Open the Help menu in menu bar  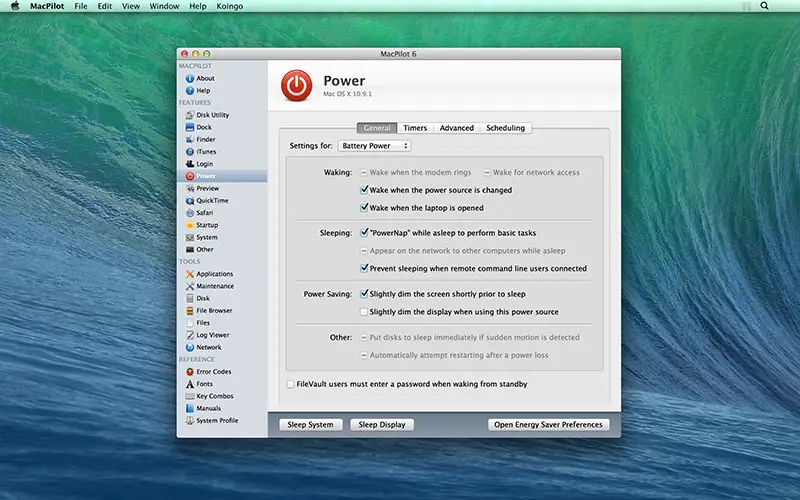(197, 6)
